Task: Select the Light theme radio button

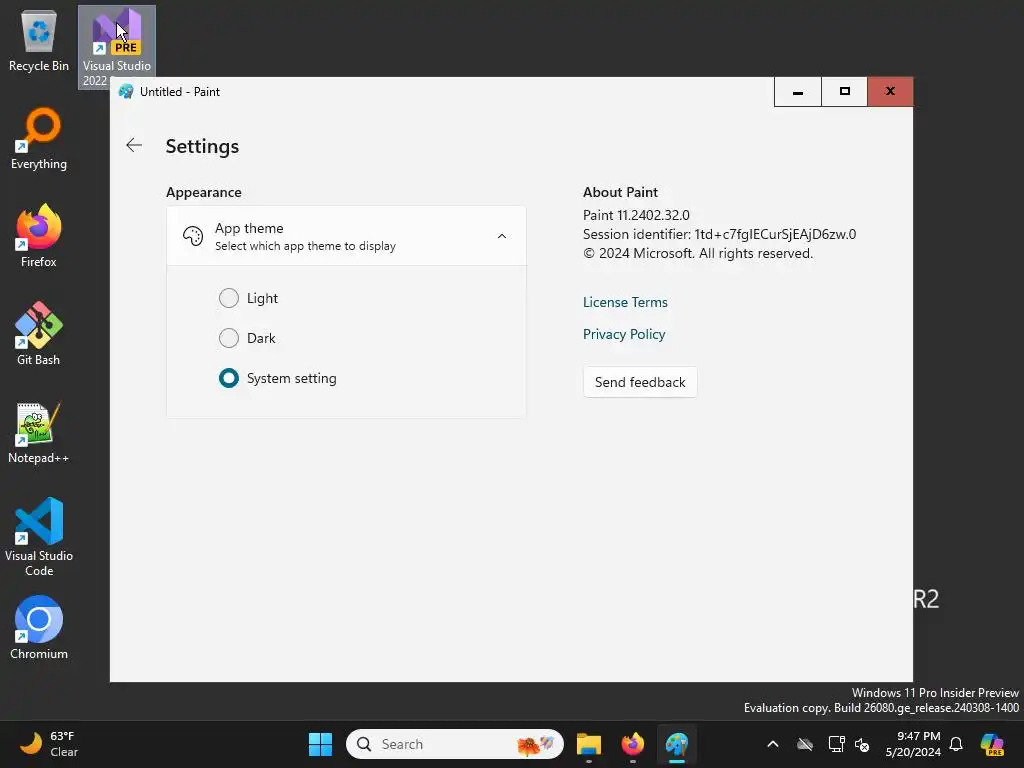Action: (x=229, y=298)
